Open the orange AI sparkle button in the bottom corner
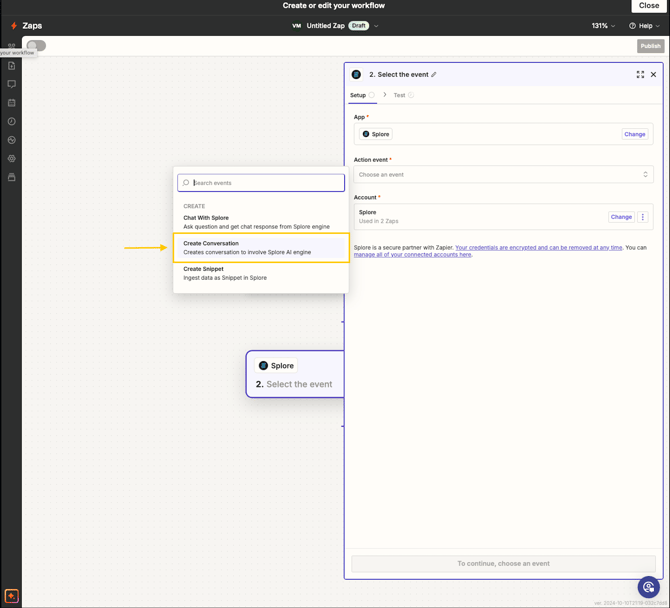 tap(12, 596)
